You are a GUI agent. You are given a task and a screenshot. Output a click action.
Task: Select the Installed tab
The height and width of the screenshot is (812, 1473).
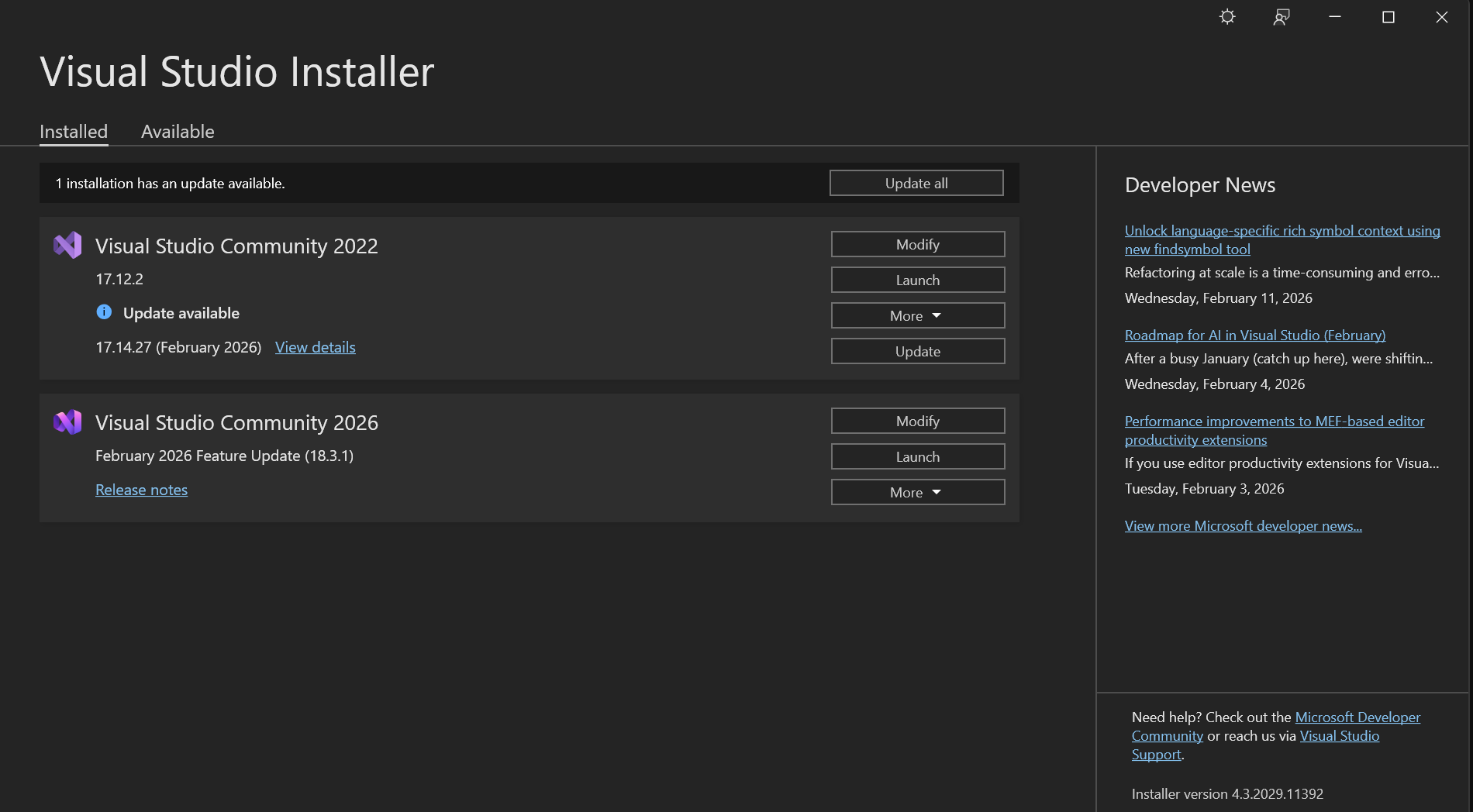[74, 132]
